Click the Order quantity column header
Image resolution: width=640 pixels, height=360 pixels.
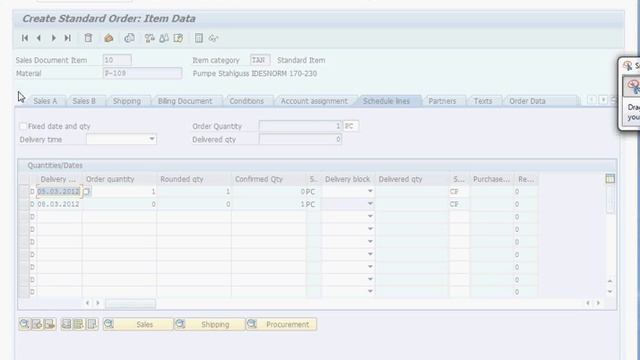tap(119, 179)
